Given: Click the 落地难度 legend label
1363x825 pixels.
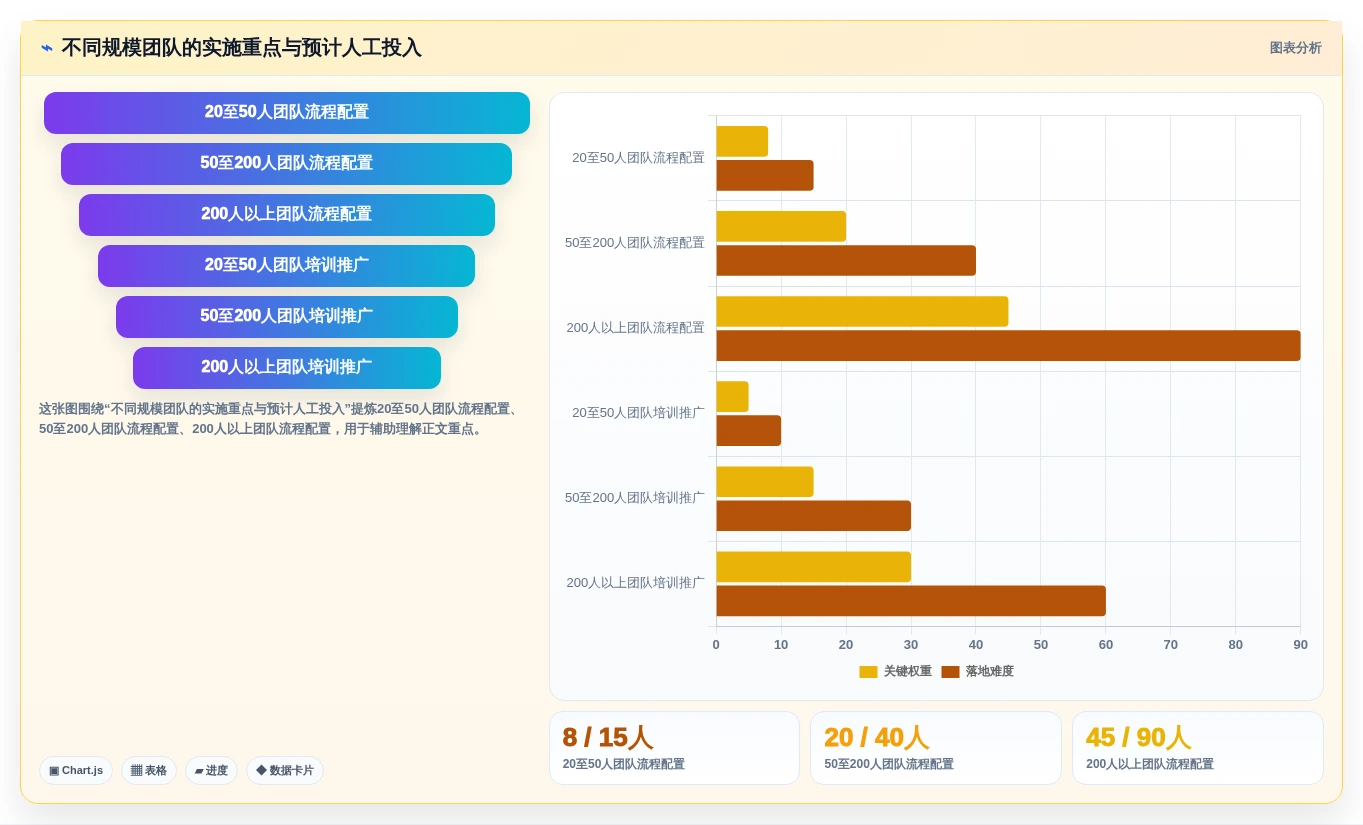Looking at the screenshot, I should [x=989, y=672].
